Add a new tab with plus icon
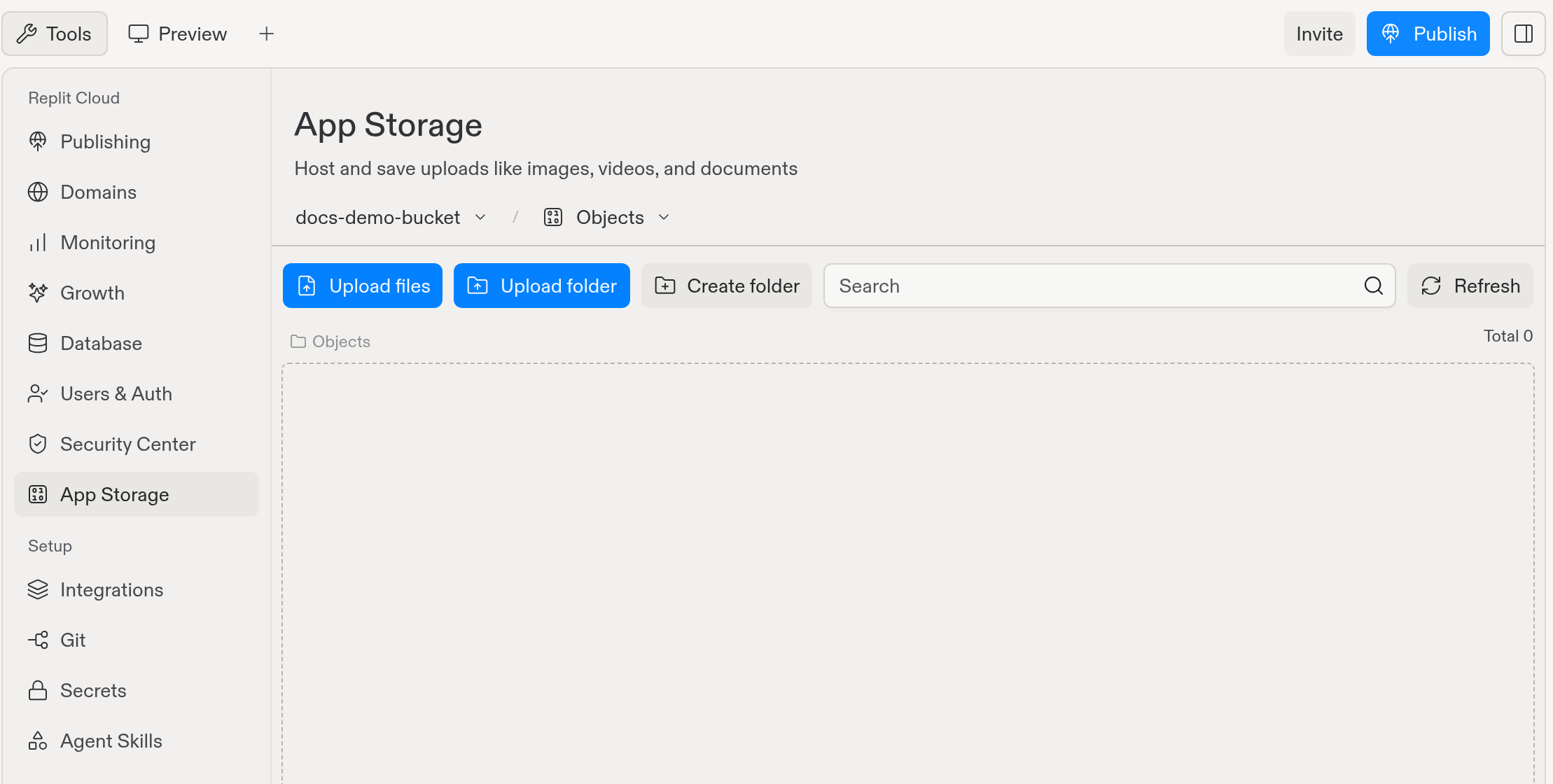The height and width of the screenshot is (784, 1553). point(266,34)
